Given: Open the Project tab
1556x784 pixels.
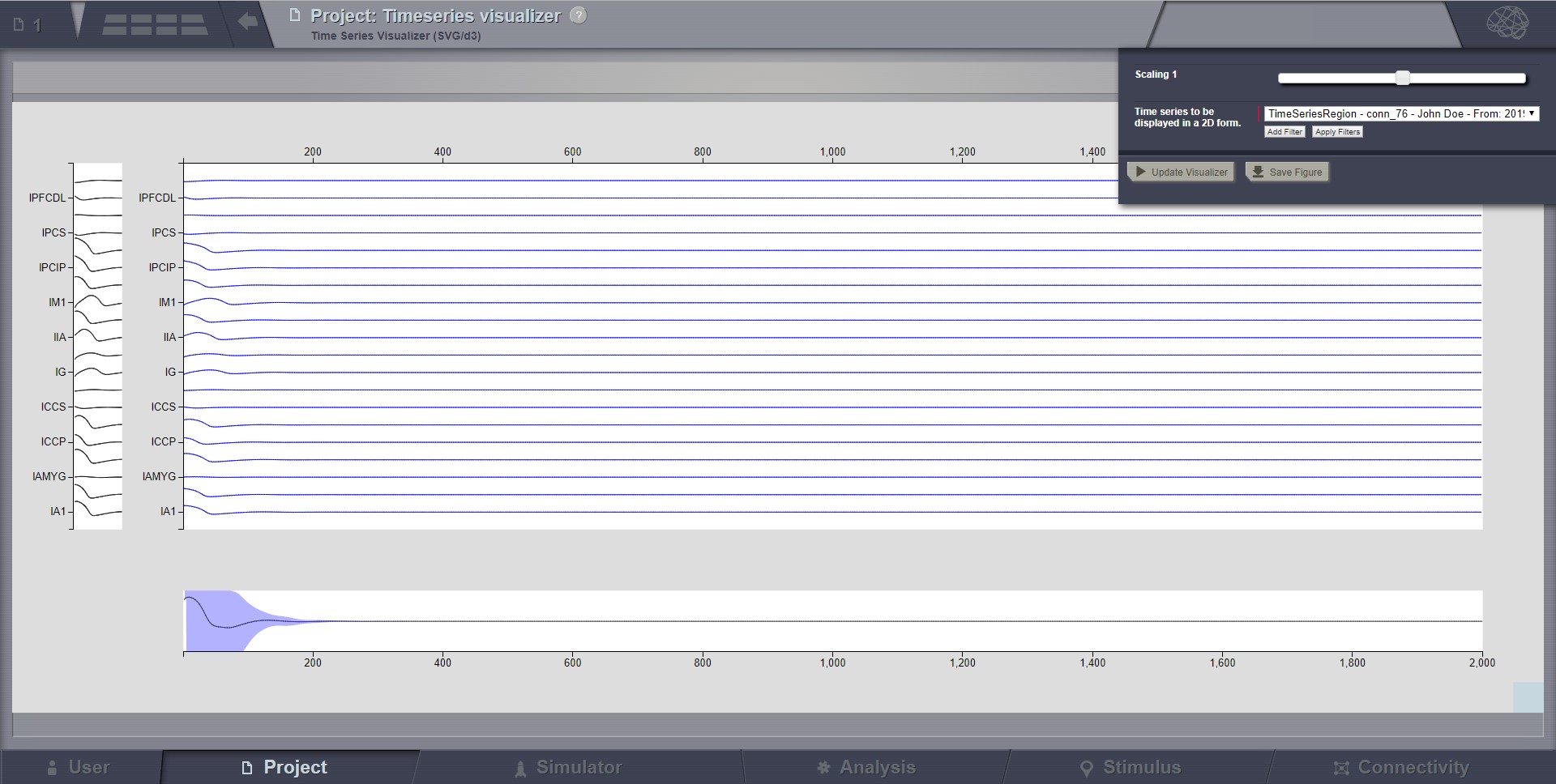Looking at the screenshot, I should click(x=284, y=767).
